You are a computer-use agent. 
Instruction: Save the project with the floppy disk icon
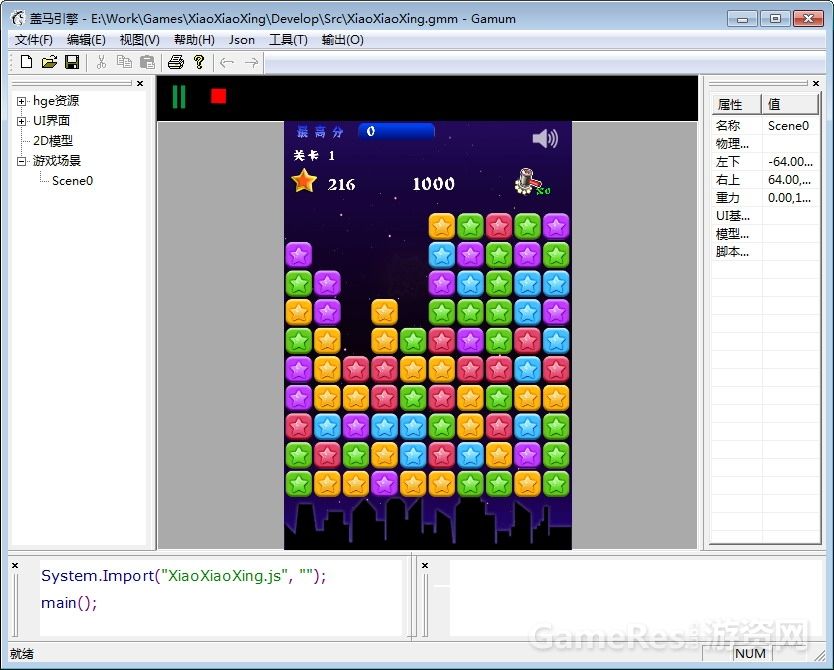point(72,62)
